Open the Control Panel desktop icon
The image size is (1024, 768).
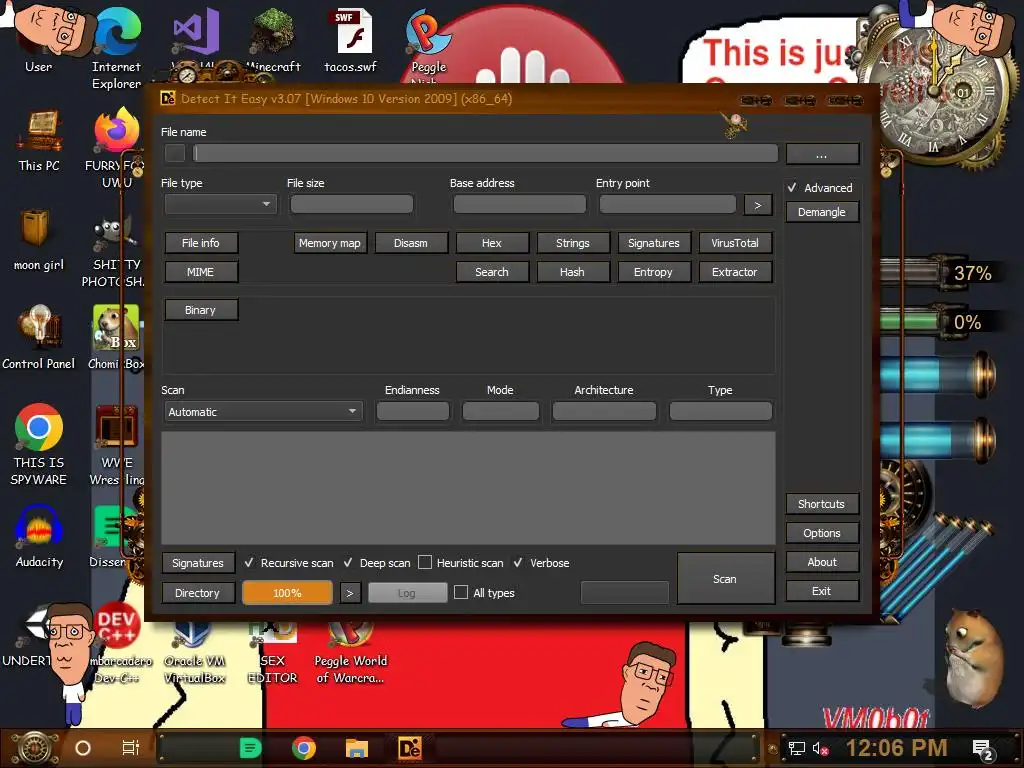39,338
